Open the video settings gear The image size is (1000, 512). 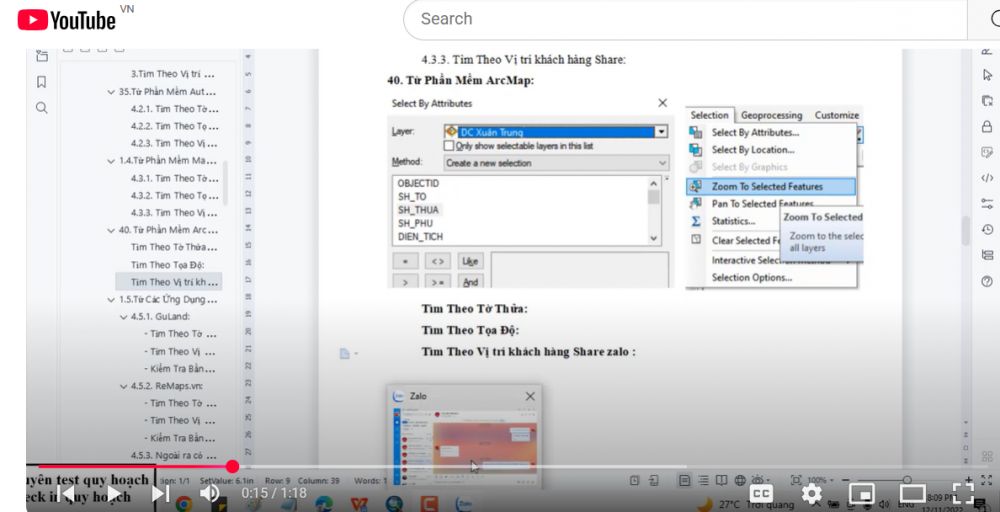click(x=812, y=493)
